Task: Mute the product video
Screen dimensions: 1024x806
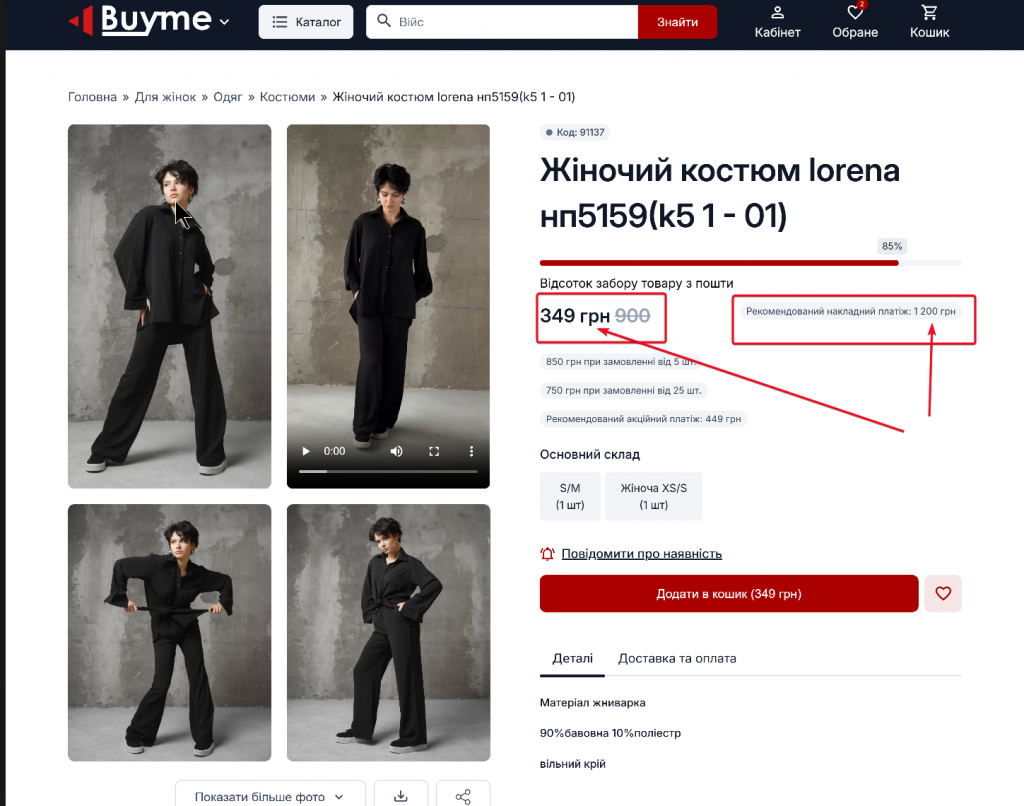Action: click(397, 451)
